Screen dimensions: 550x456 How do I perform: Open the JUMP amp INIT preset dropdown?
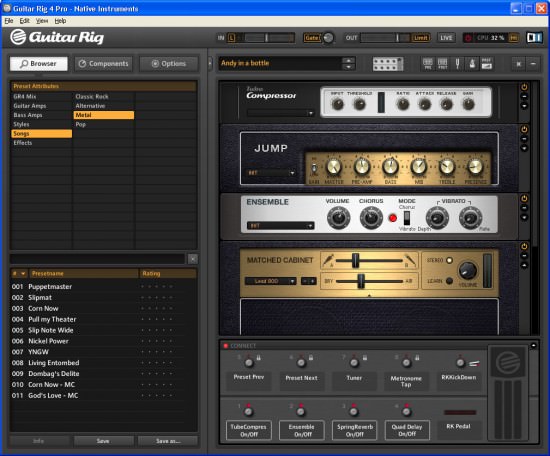click(271, 173)
